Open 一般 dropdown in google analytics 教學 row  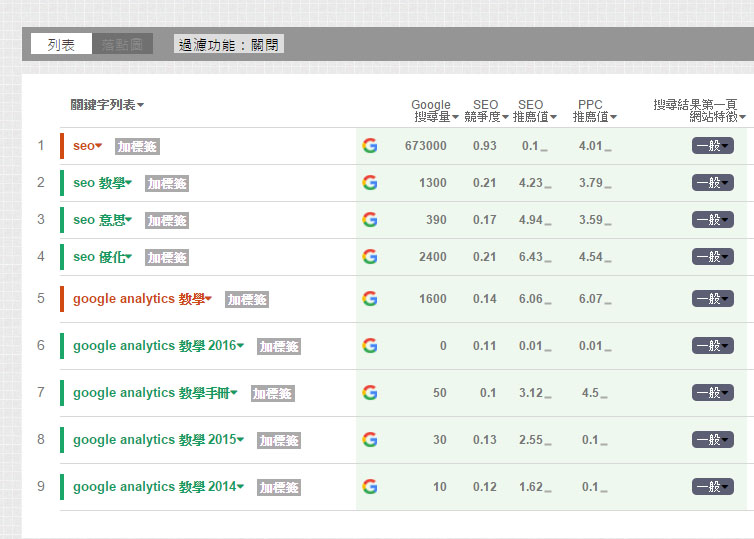tap(713, 299)
